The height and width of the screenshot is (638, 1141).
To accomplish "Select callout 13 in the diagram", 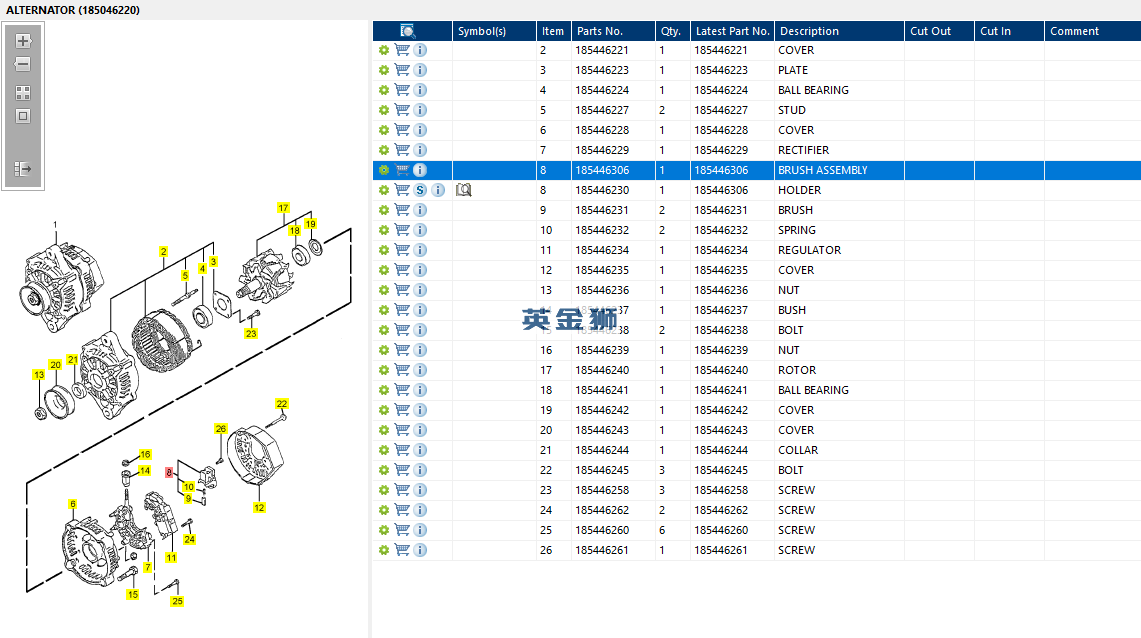I will point(39,375).
